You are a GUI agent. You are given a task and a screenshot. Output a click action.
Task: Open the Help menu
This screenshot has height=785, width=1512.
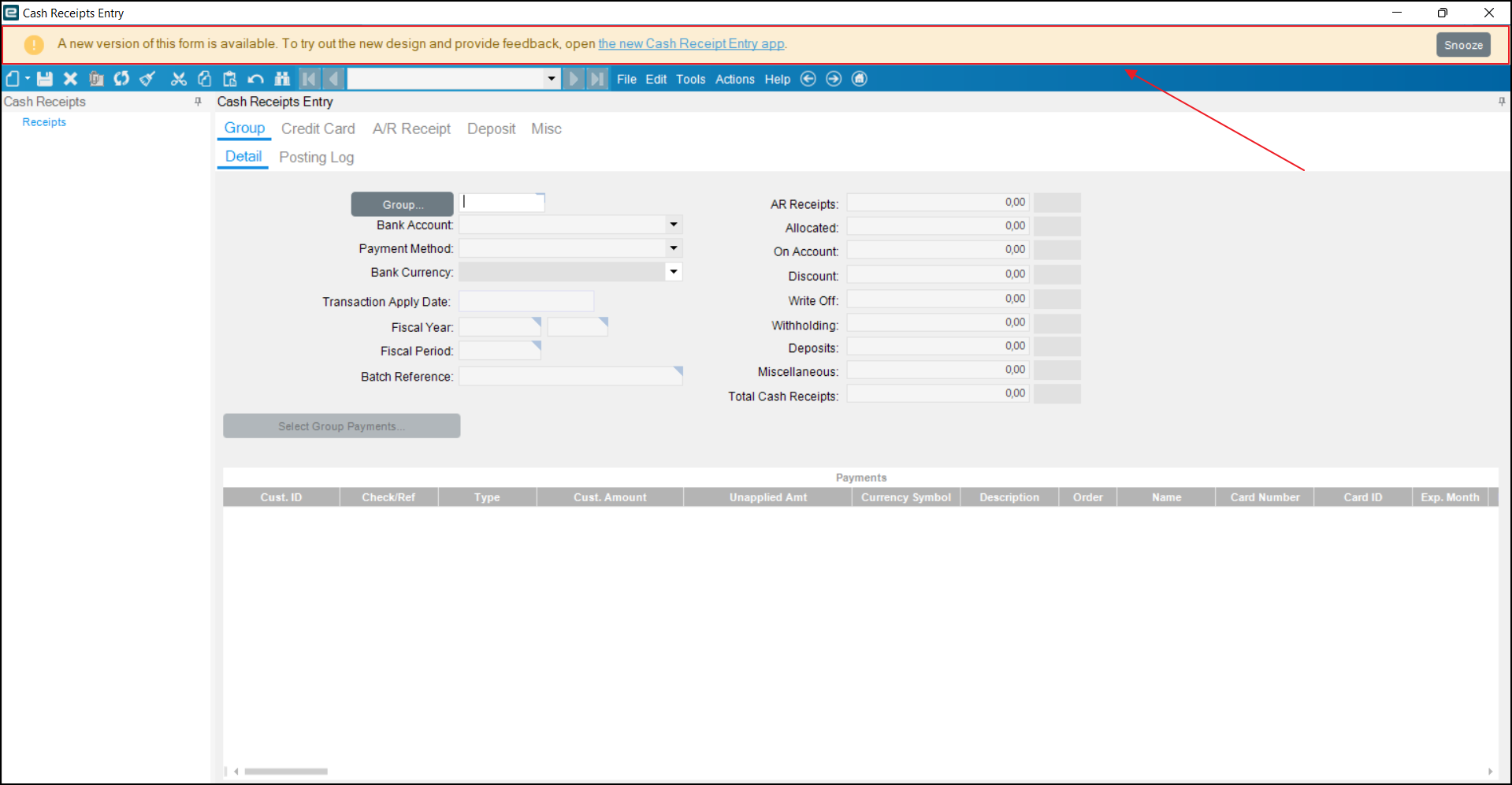[x=777, y=80]
